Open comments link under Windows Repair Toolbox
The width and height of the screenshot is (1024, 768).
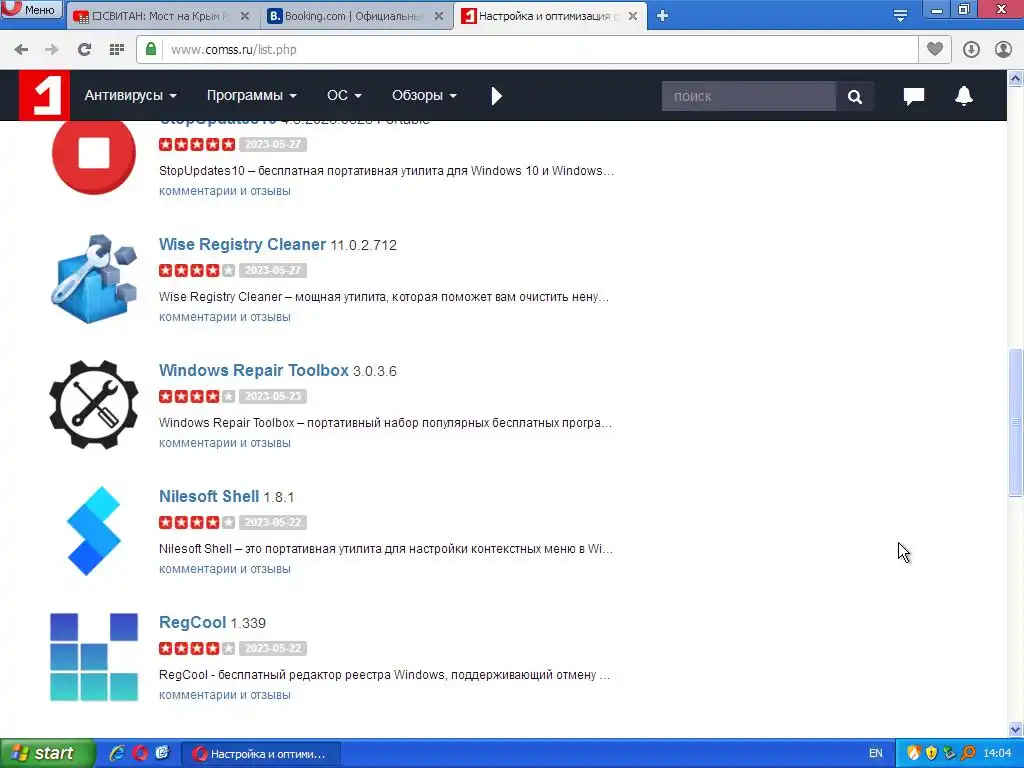click(225, 443)
